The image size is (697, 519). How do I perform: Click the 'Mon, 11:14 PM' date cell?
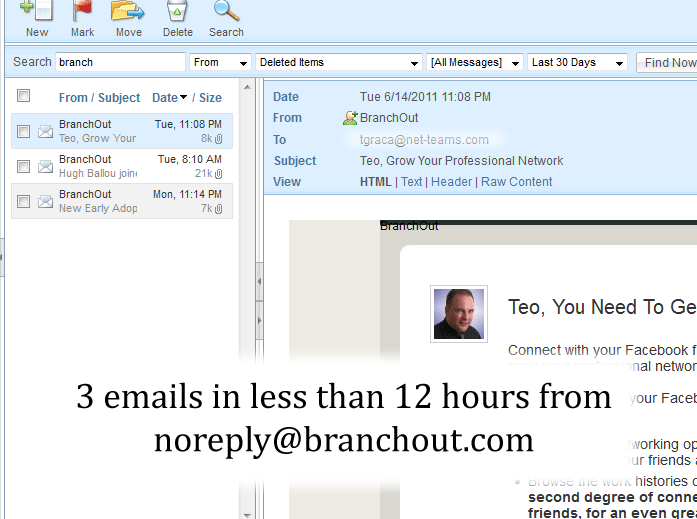click(187, 194)
